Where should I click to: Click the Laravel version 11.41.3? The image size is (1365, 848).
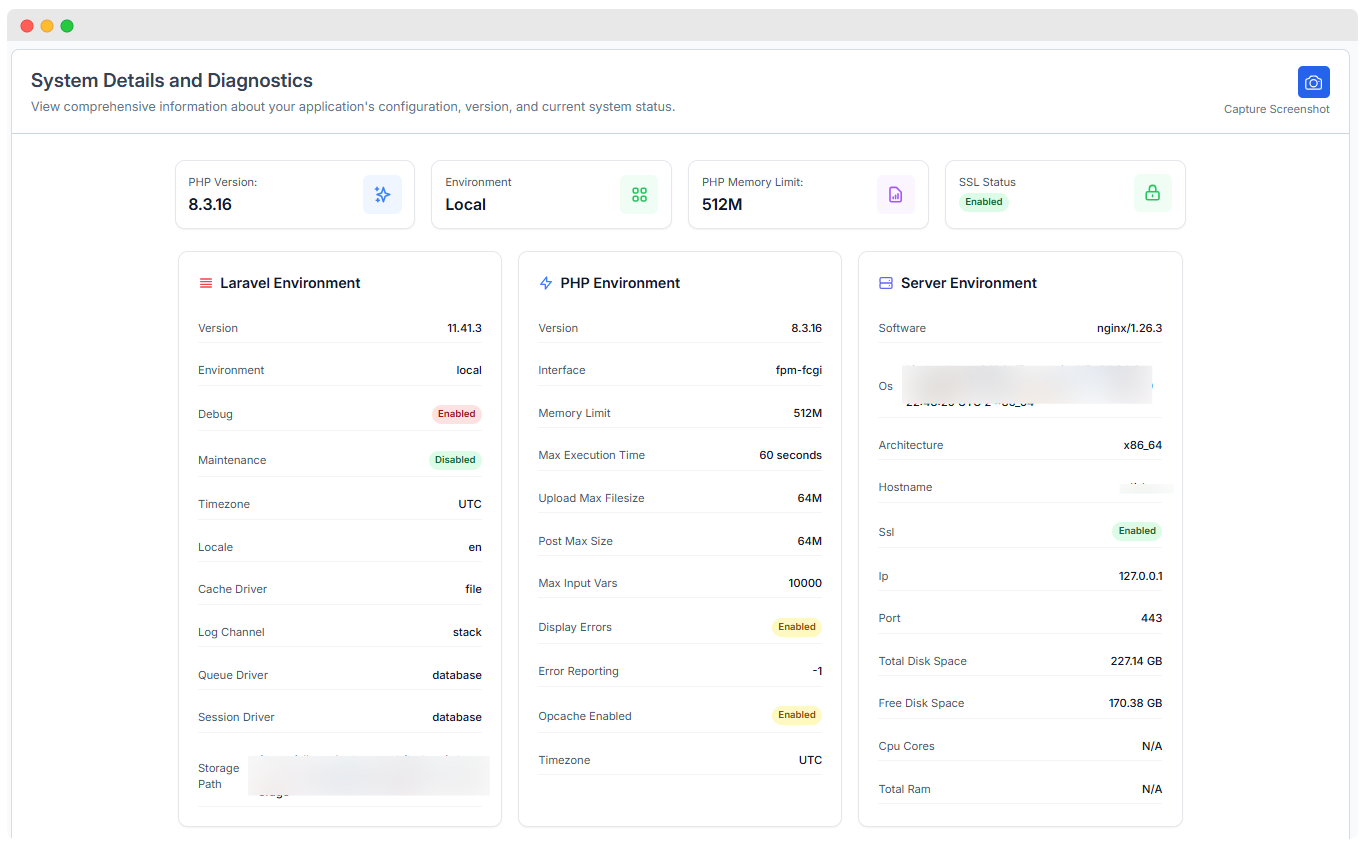point(464,328)
